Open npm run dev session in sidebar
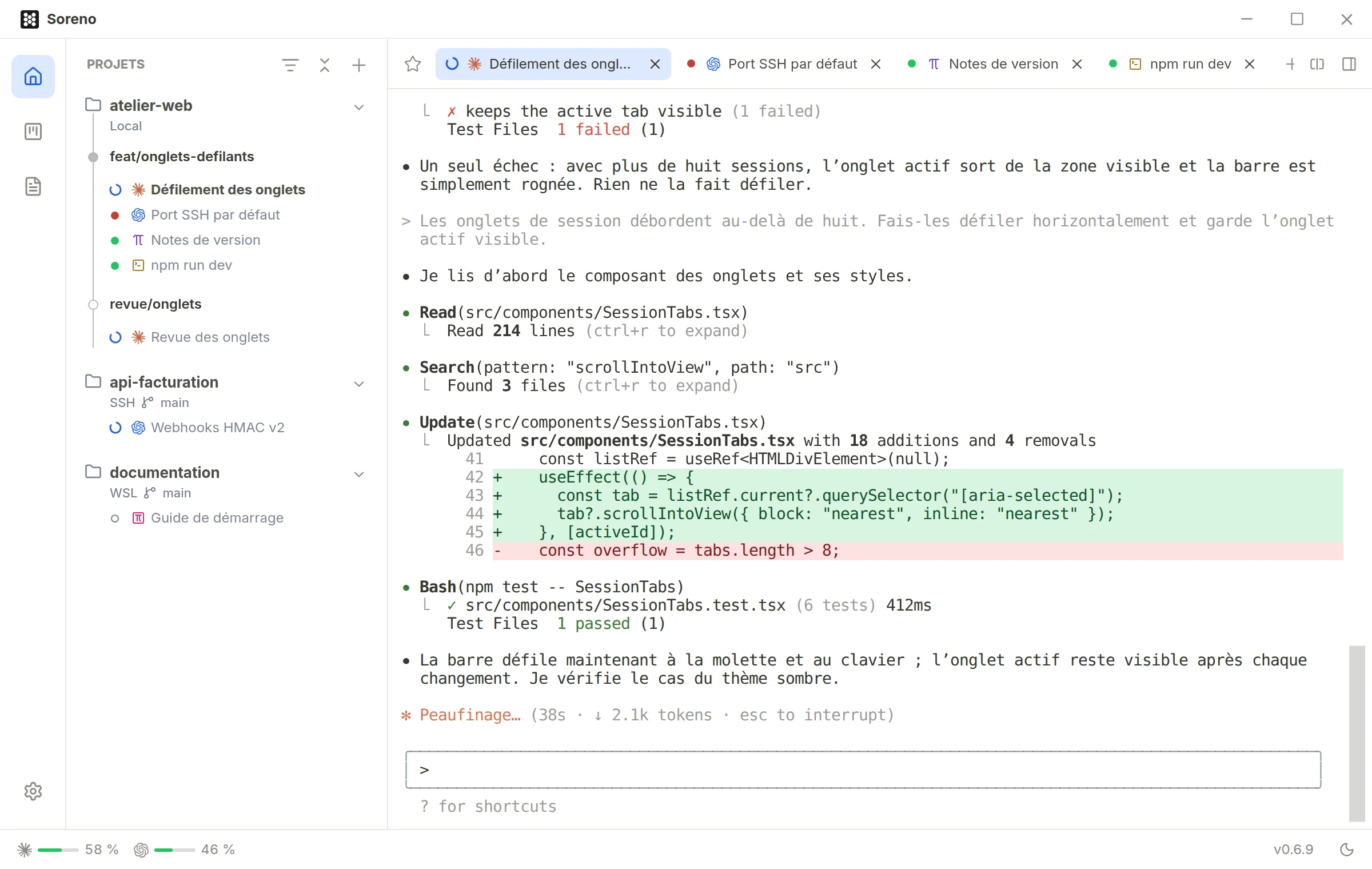 click(x=191, y=265)
